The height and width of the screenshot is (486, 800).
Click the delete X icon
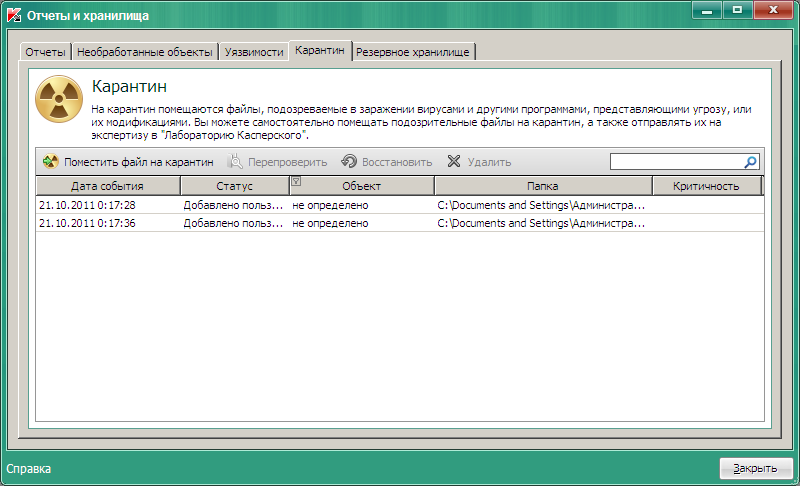click(x=454, y=161)
